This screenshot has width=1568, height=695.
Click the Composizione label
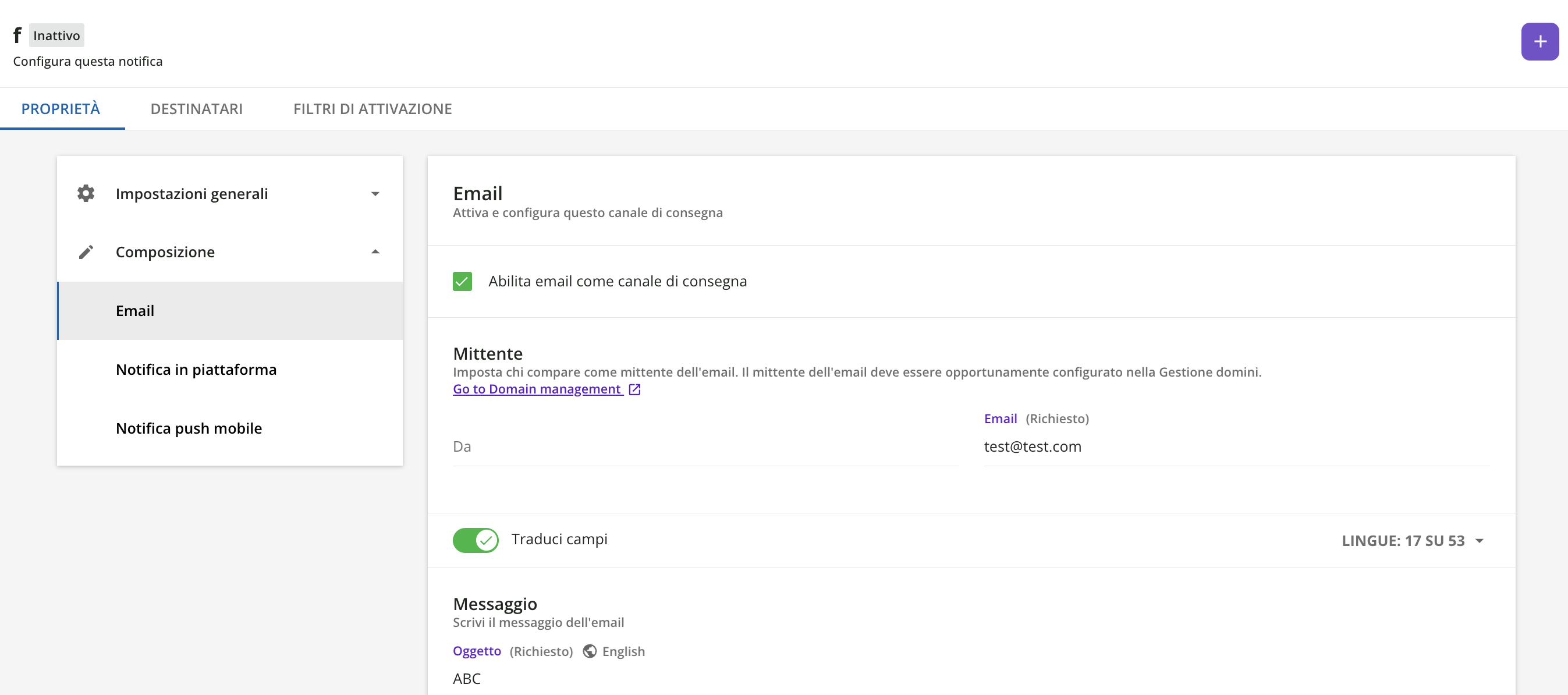165,252
